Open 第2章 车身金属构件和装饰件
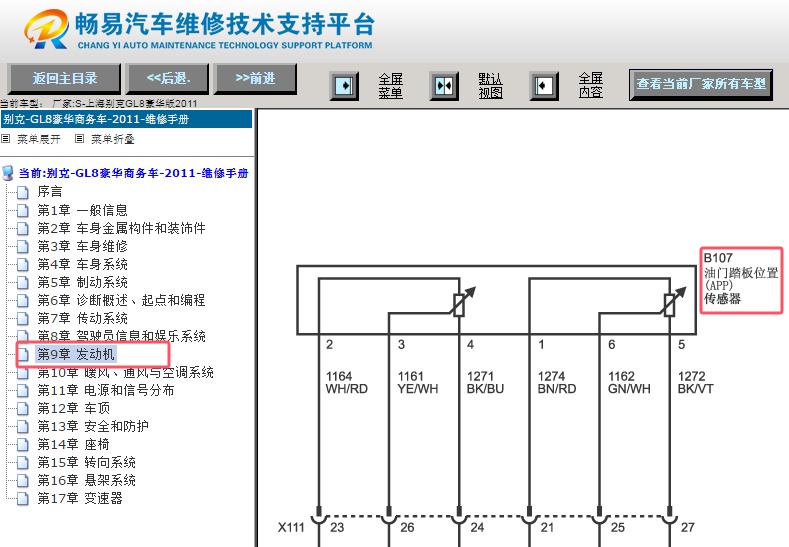The image size is (789, 547). click(121, 228)
